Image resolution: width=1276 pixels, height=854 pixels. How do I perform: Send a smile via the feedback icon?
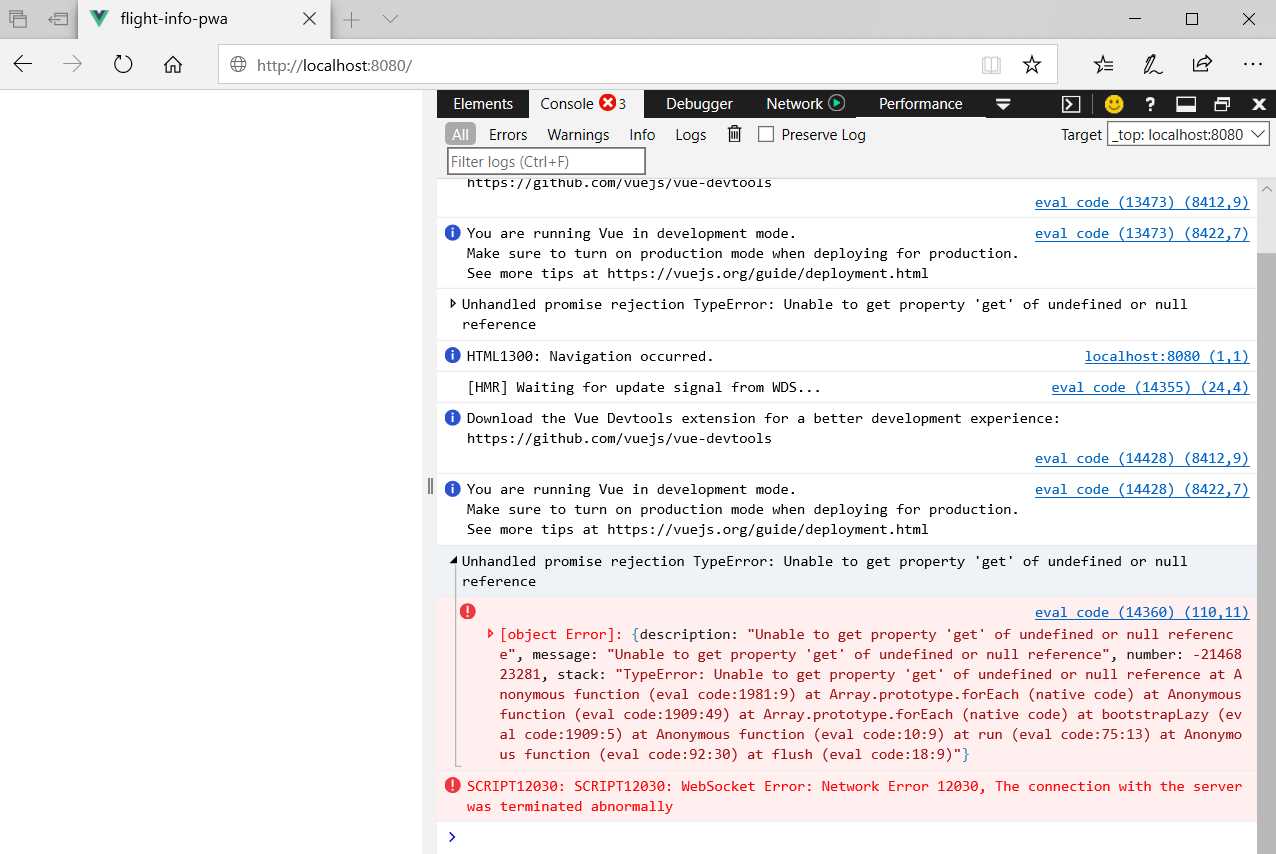[x=1113, y=103]
